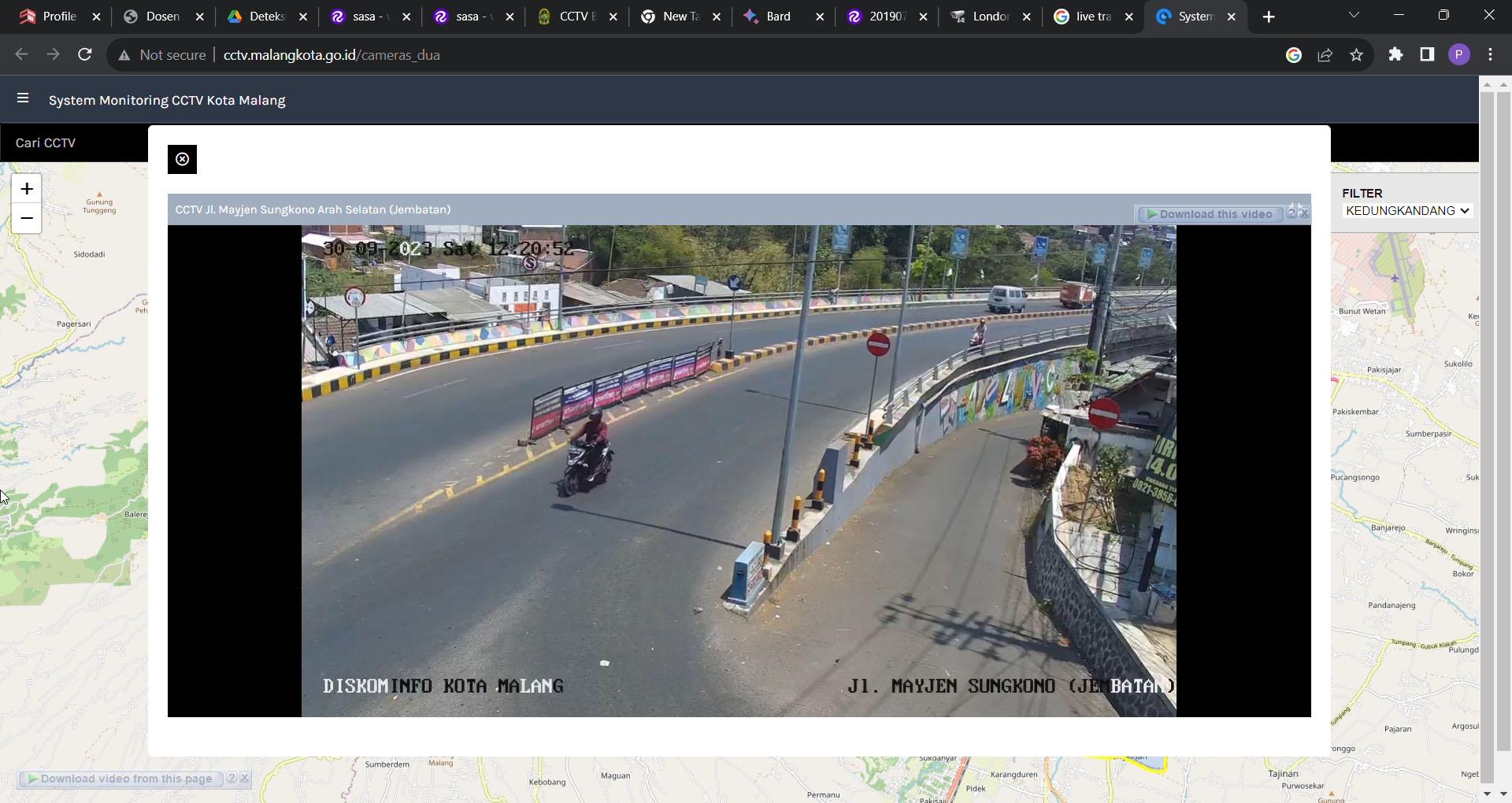Go back to previous page
1512x803 pixels.
(21, 54)
